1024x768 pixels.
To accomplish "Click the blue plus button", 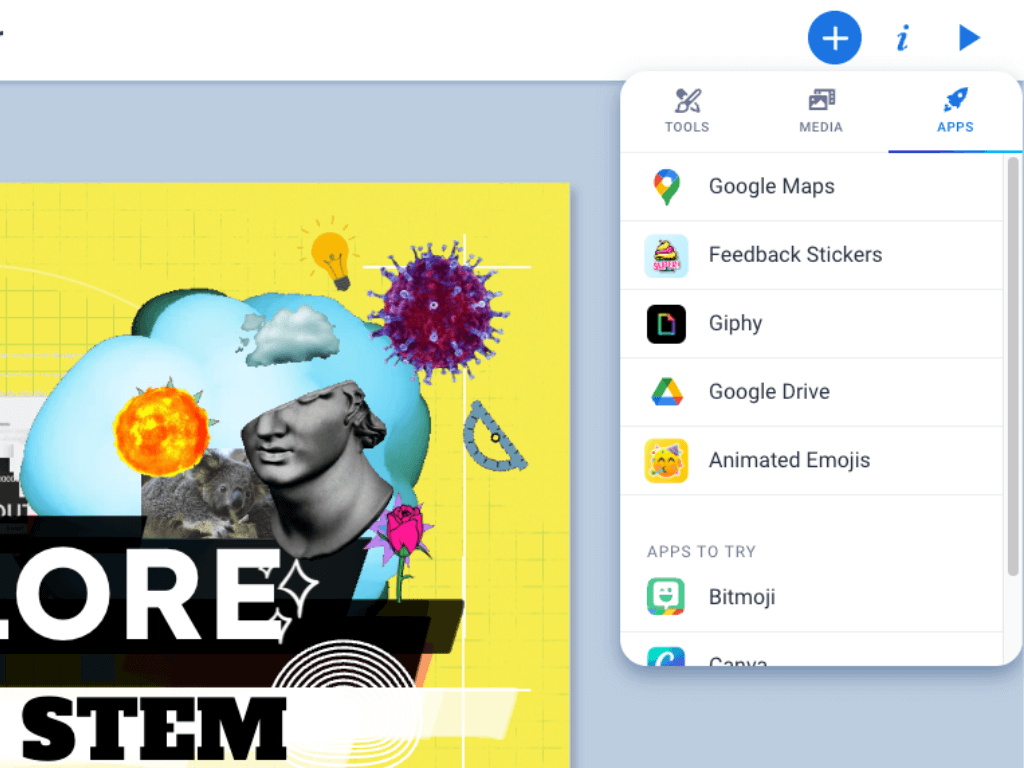I will (834, 37).
